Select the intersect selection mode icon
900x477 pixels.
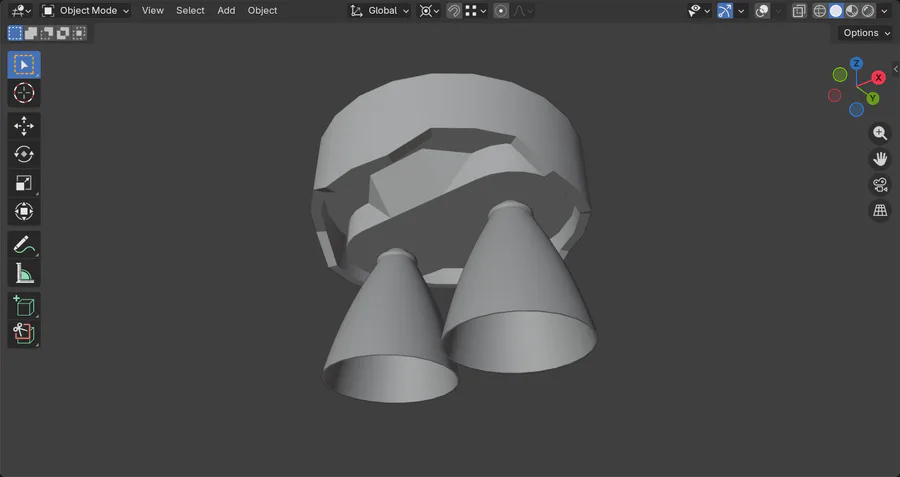pos(79,33)
